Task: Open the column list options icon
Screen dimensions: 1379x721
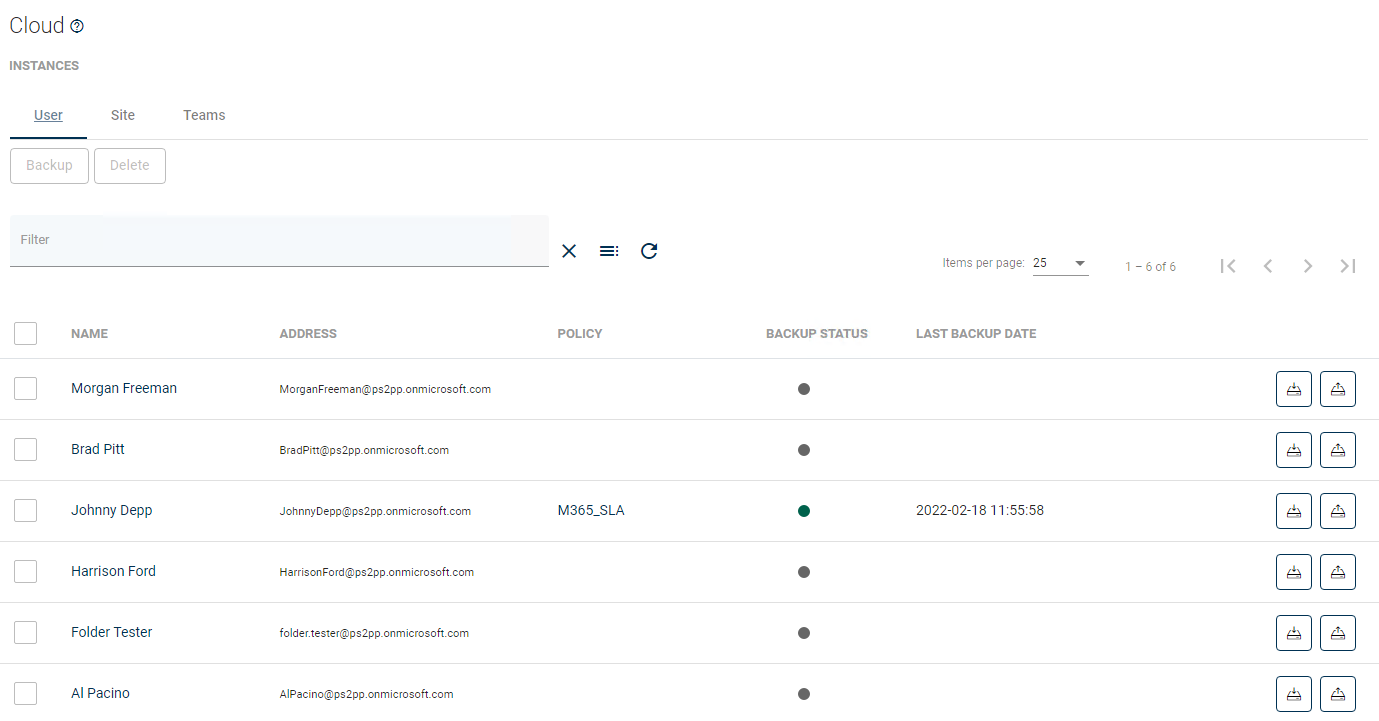Action: tap(608, 251)
